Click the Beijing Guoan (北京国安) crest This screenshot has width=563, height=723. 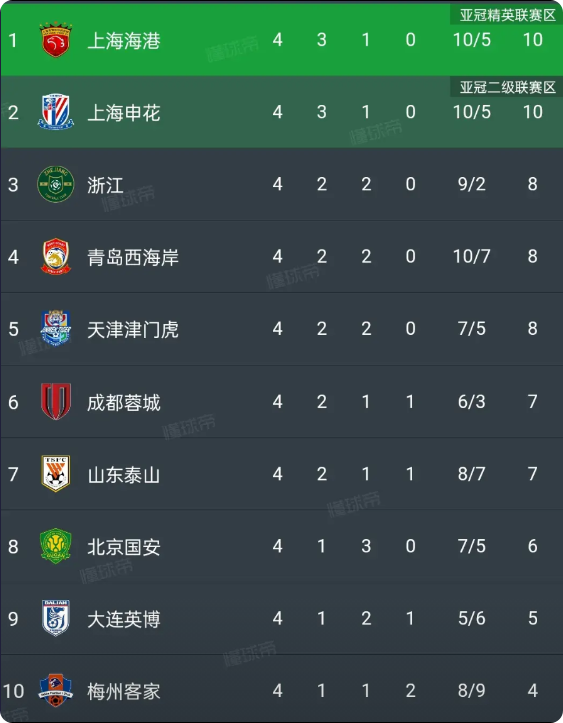point(55,546)
